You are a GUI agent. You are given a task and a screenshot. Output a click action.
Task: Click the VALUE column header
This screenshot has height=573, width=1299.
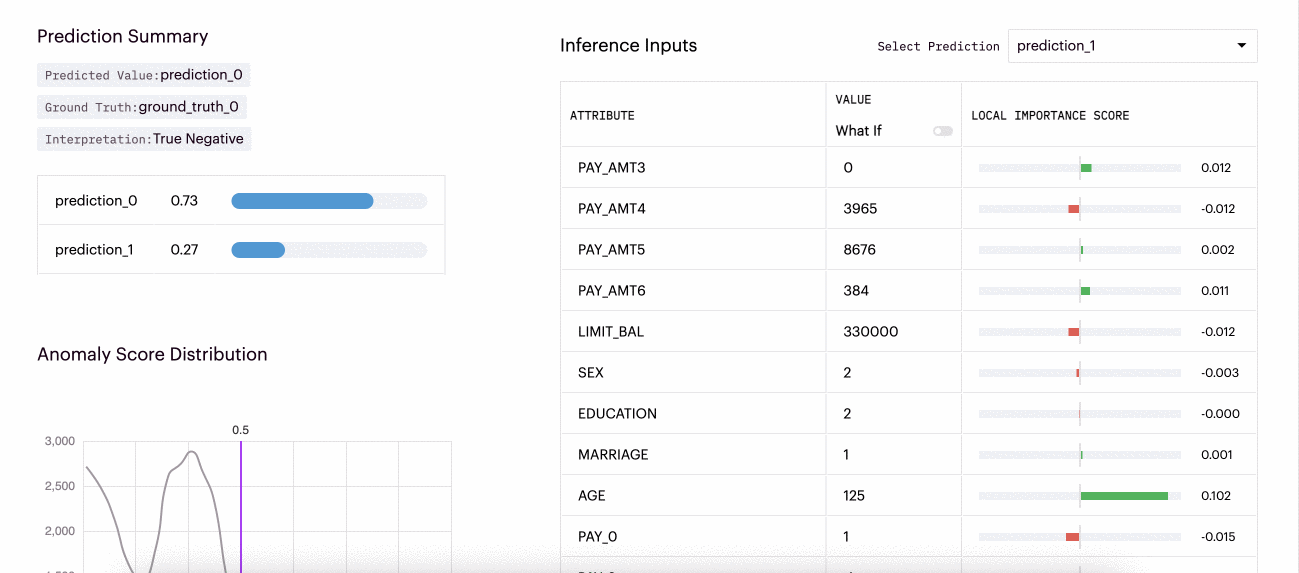[x=853, y=100]
